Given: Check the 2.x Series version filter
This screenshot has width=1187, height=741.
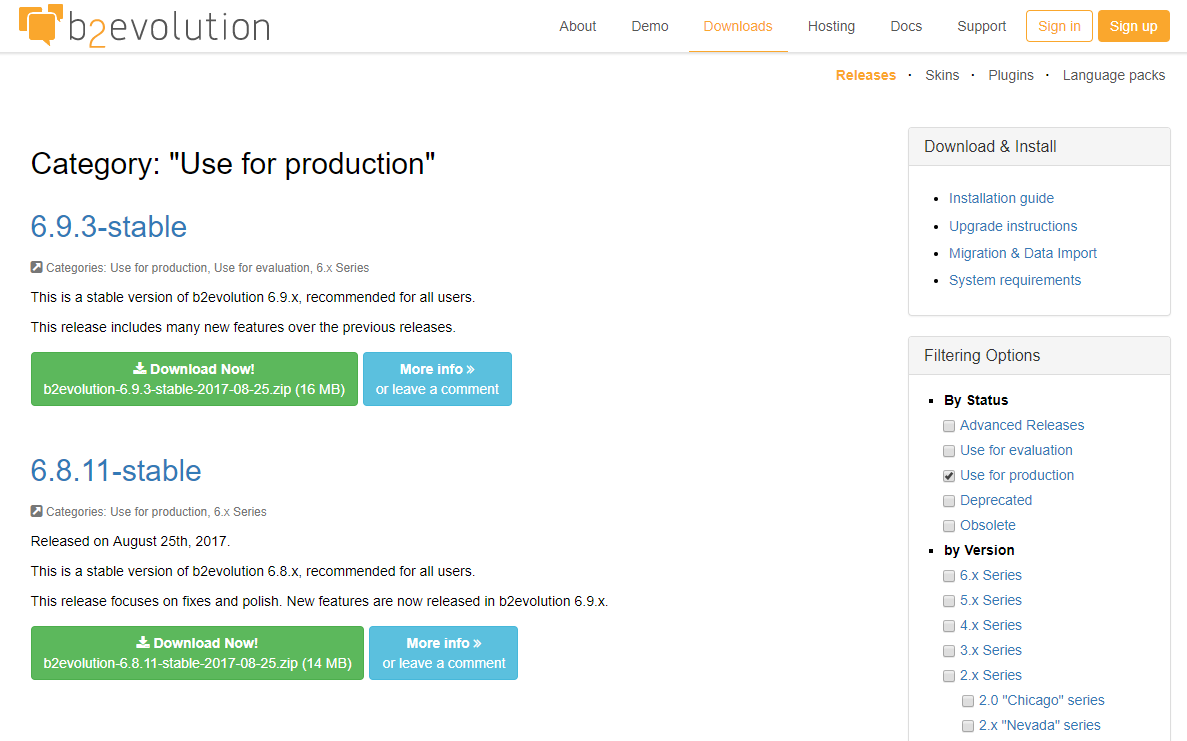Looking at the screenshot, I should (x=949, y=676).
